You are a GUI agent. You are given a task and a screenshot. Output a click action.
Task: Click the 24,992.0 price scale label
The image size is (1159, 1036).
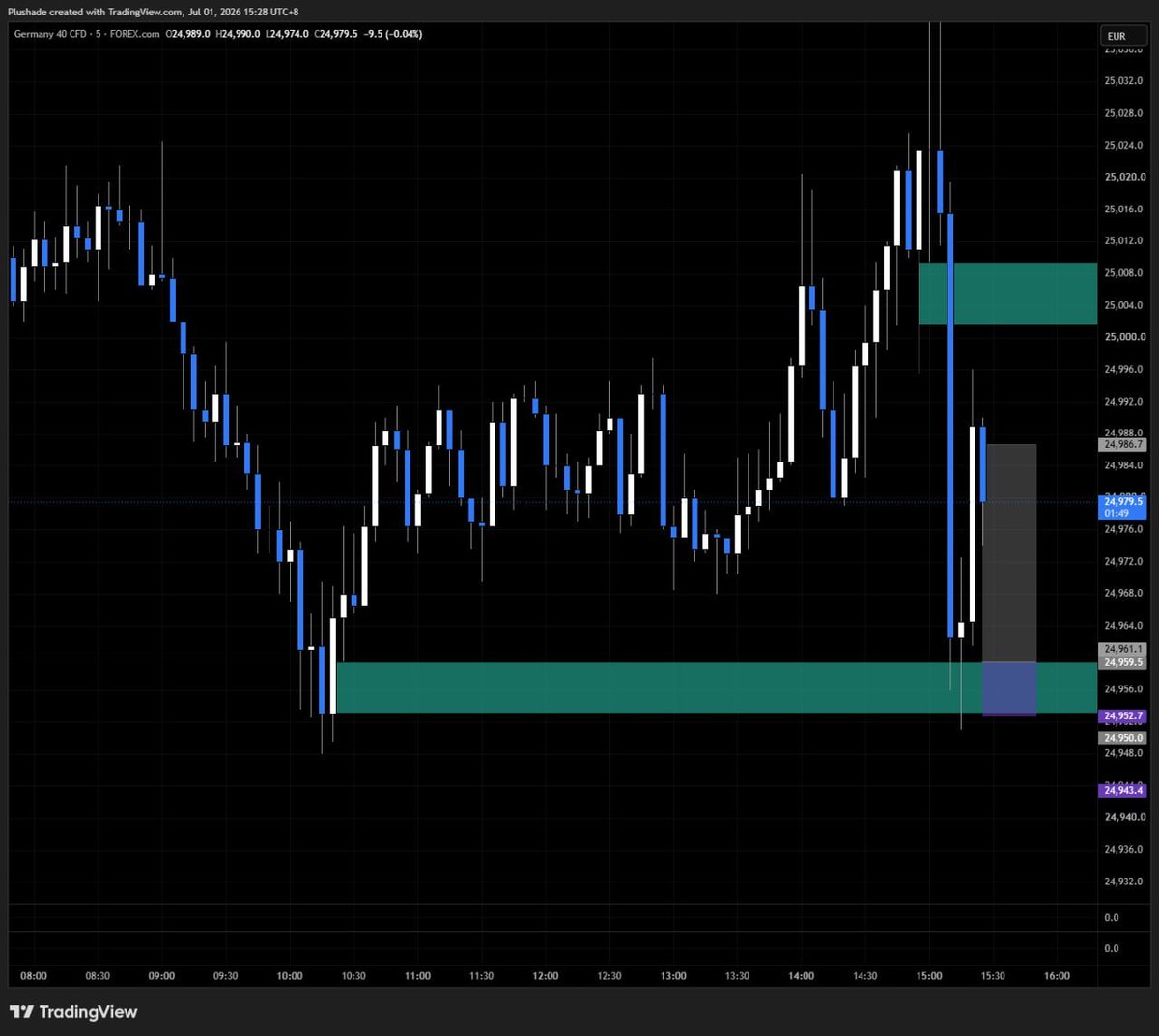tap(1123, 401)
